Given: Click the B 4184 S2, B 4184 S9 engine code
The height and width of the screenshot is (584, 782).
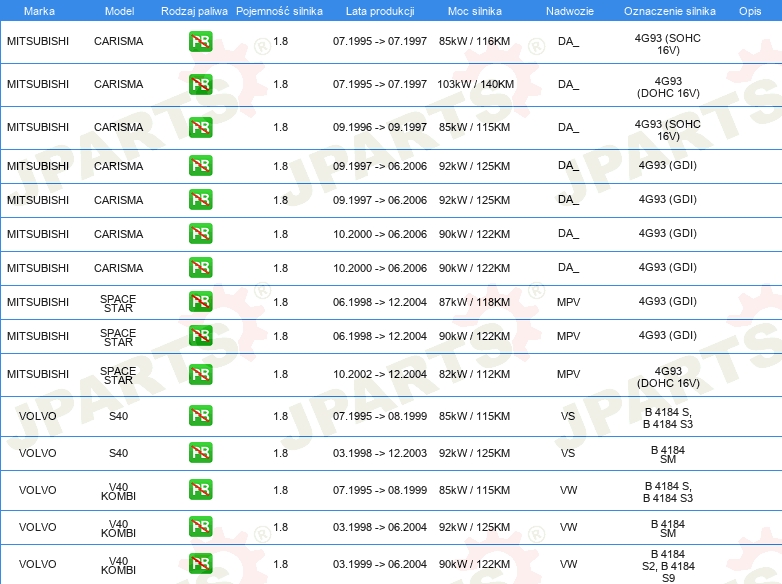Looking at the screenshot, I should (667, 565).
